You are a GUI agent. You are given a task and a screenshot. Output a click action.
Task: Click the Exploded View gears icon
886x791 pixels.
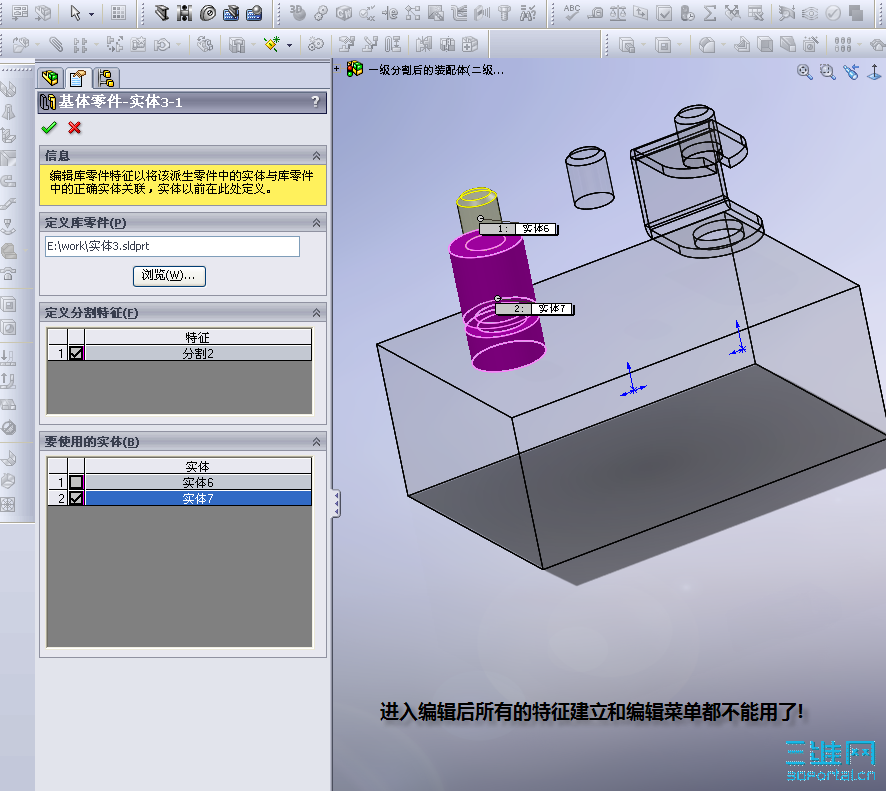coord(315,44)
